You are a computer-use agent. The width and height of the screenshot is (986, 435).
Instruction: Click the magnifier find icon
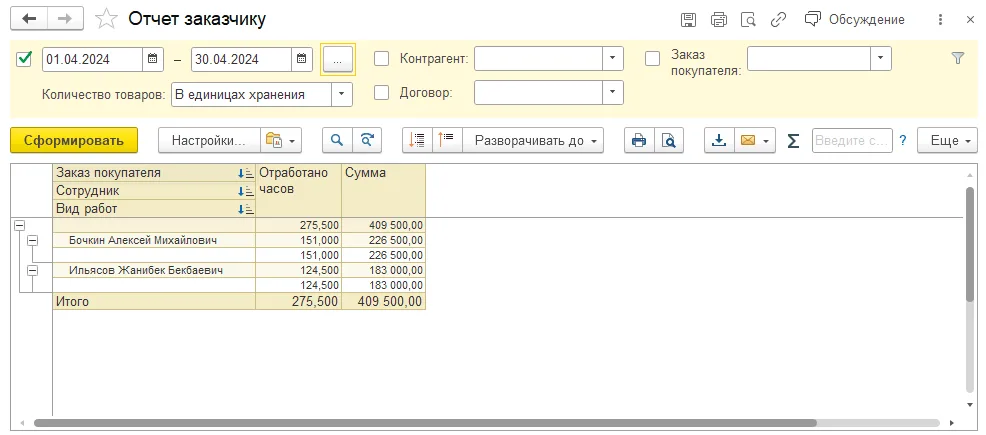tap(337, 140)
